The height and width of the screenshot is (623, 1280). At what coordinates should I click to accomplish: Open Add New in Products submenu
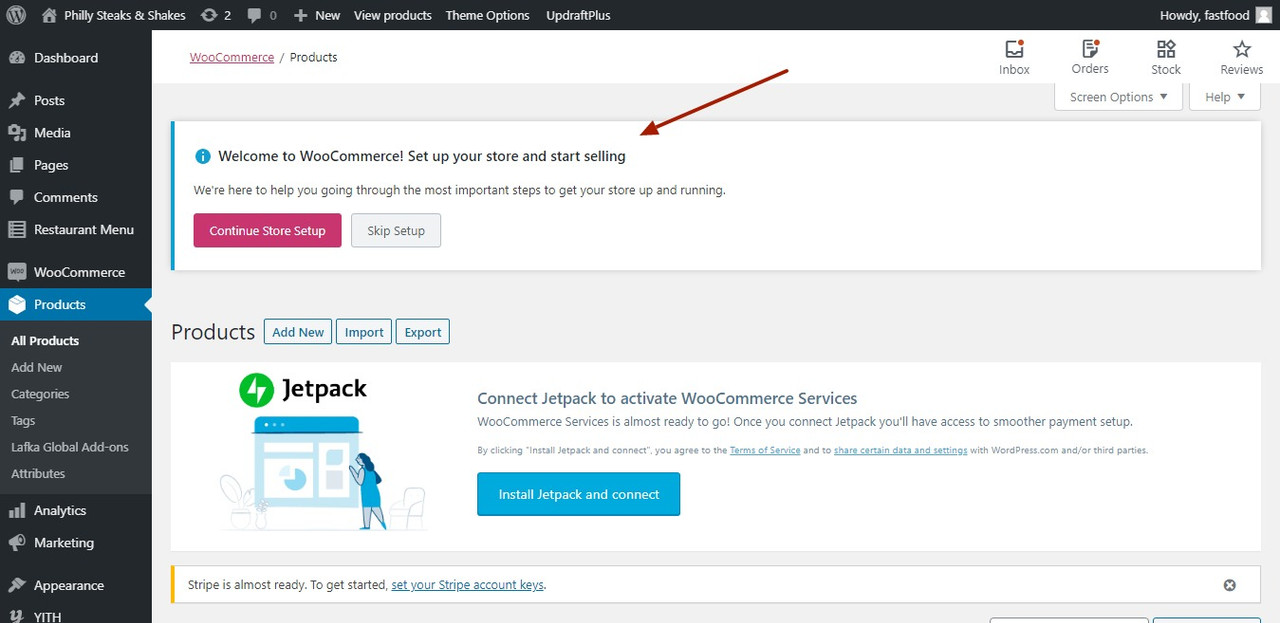tap(37, 368)
